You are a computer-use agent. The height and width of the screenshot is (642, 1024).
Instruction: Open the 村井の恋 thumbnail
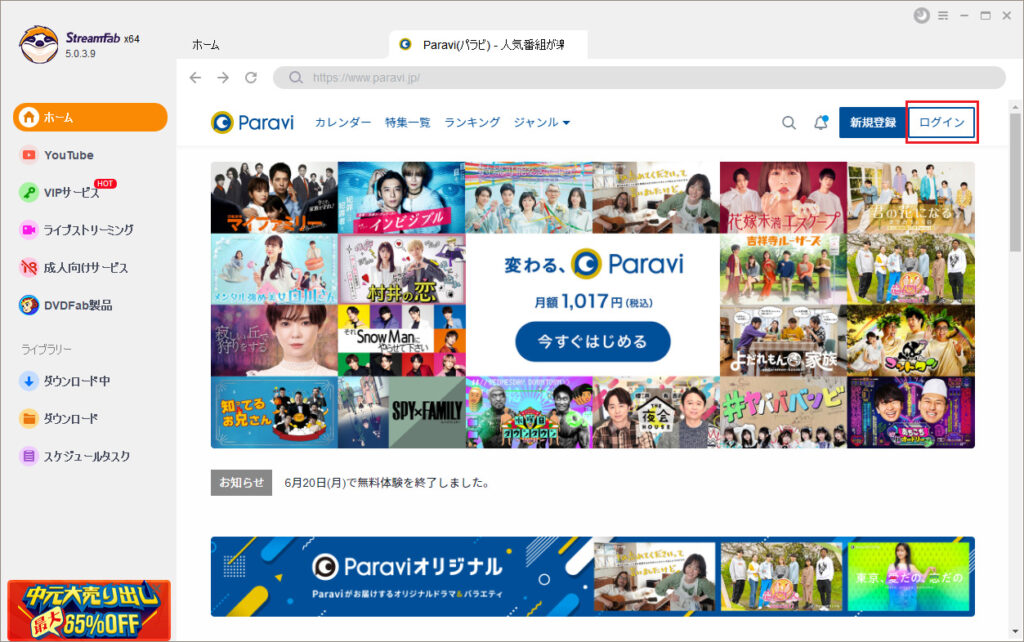402,269
